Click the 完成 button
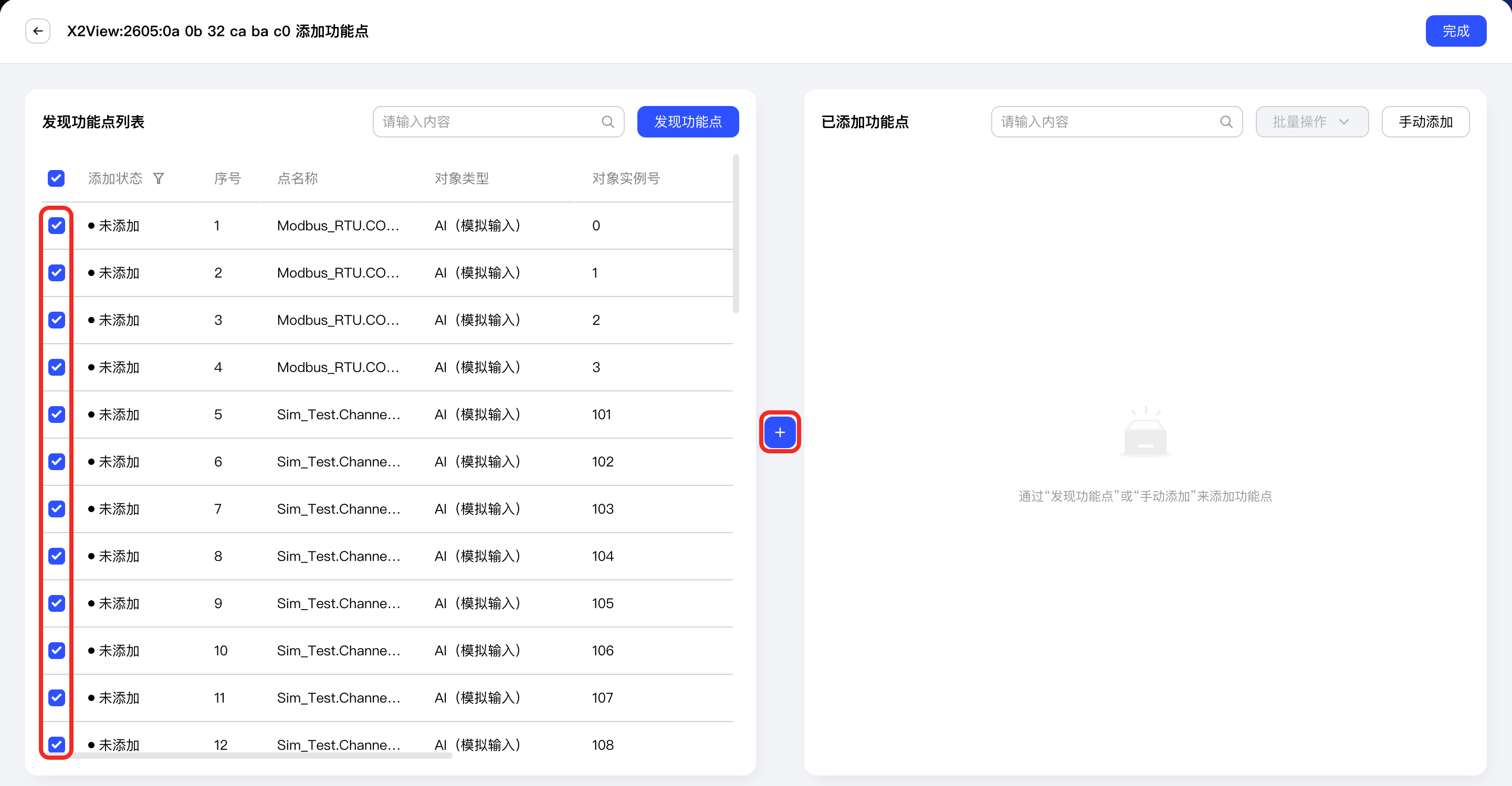 click(1456, 31)
